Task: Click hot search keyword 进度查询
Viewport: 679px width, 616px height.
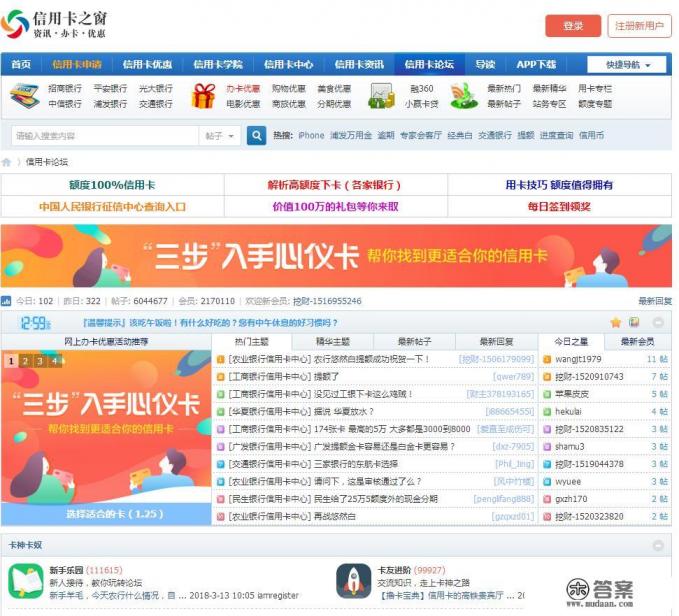Action: click(x=556, y=135)
